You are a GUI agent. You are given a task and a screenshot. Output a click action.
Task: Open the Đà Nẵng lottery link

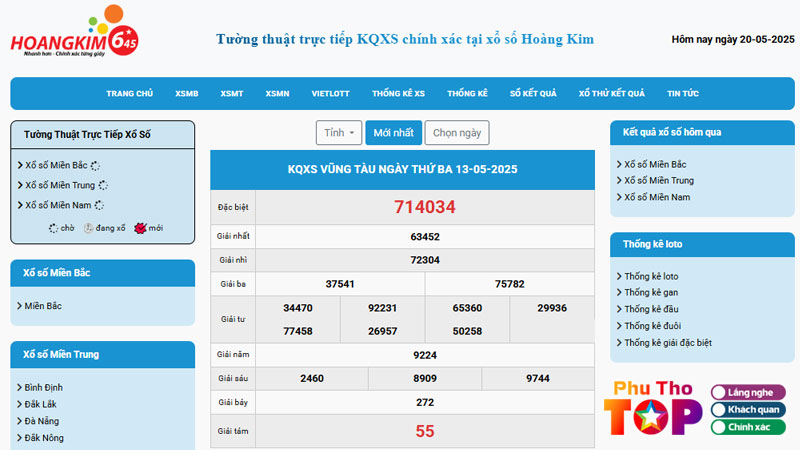coord(41,421)
